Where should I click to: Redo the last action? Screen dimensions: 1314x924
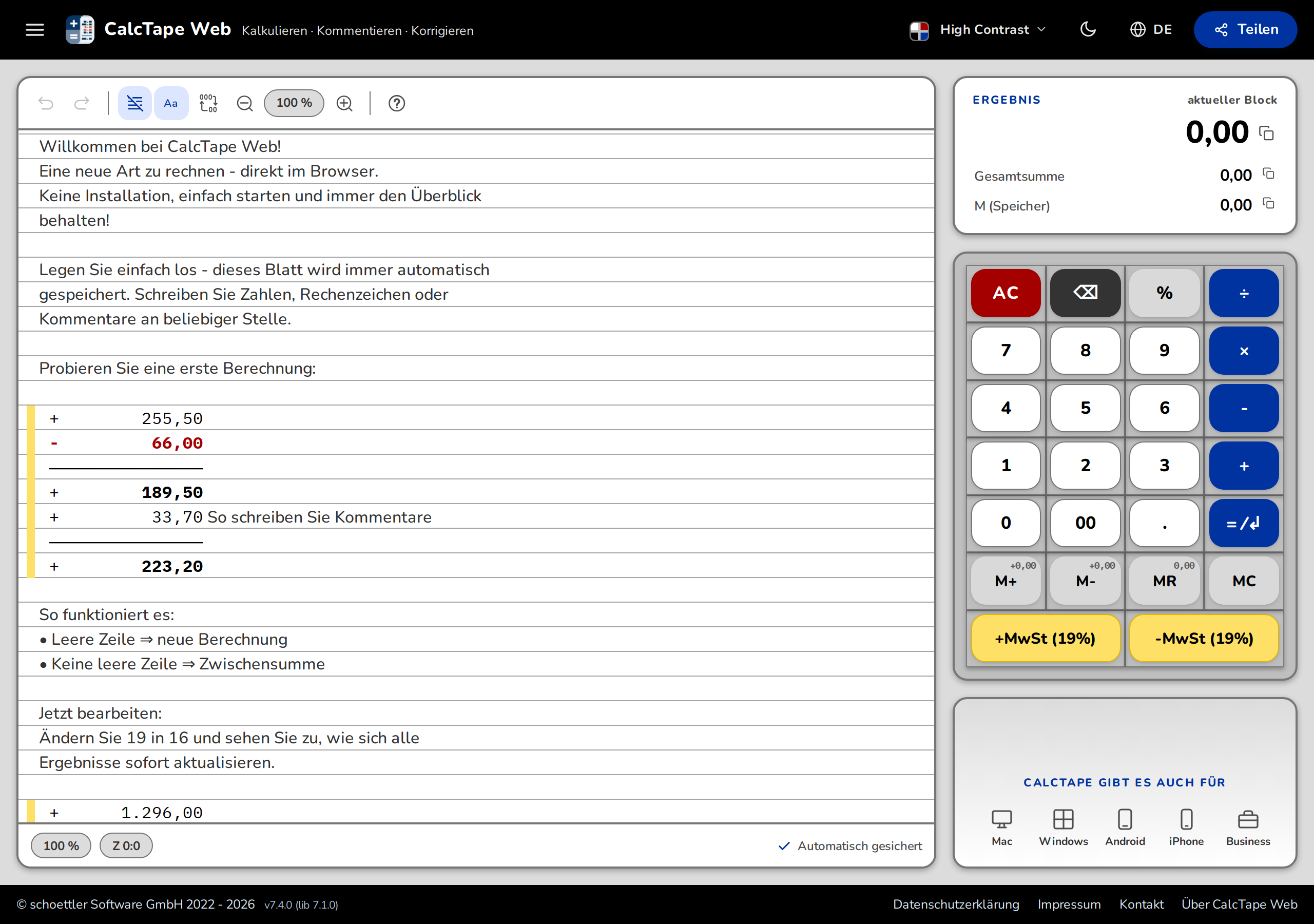(x=82, y=103)
